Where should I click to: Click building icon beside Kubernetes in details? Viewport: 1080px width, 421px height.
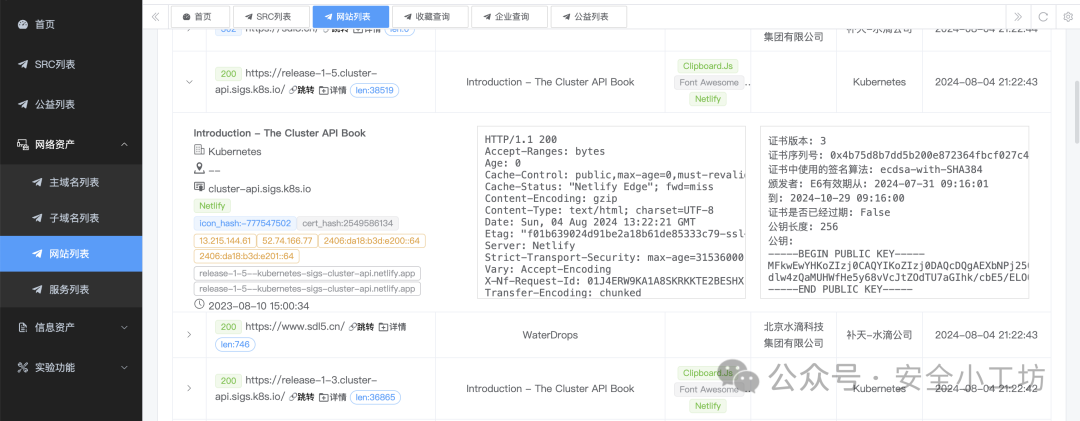[199, 150]
